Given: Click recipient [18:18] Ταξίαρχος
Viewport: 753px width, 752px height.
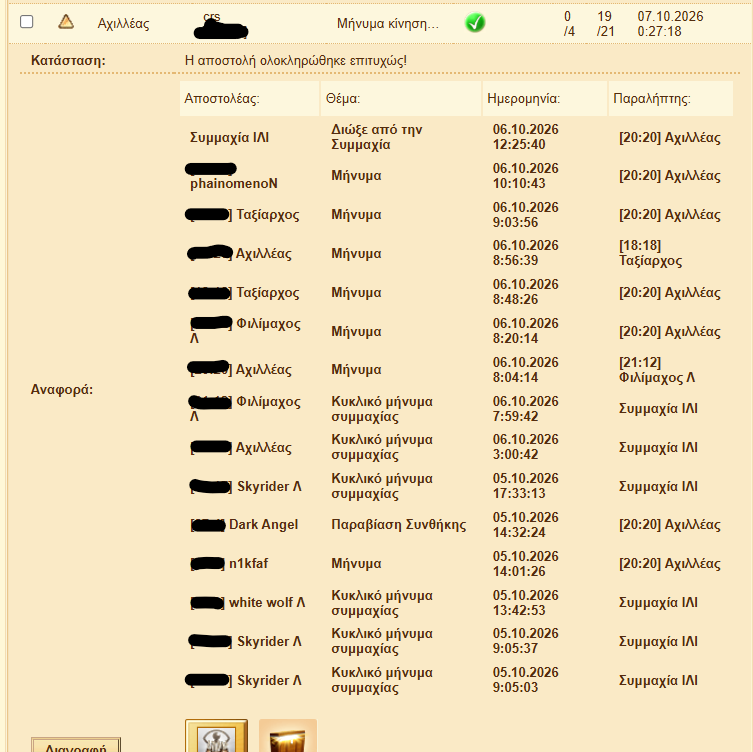Looking at the screenshot, I should click(650, 253).
